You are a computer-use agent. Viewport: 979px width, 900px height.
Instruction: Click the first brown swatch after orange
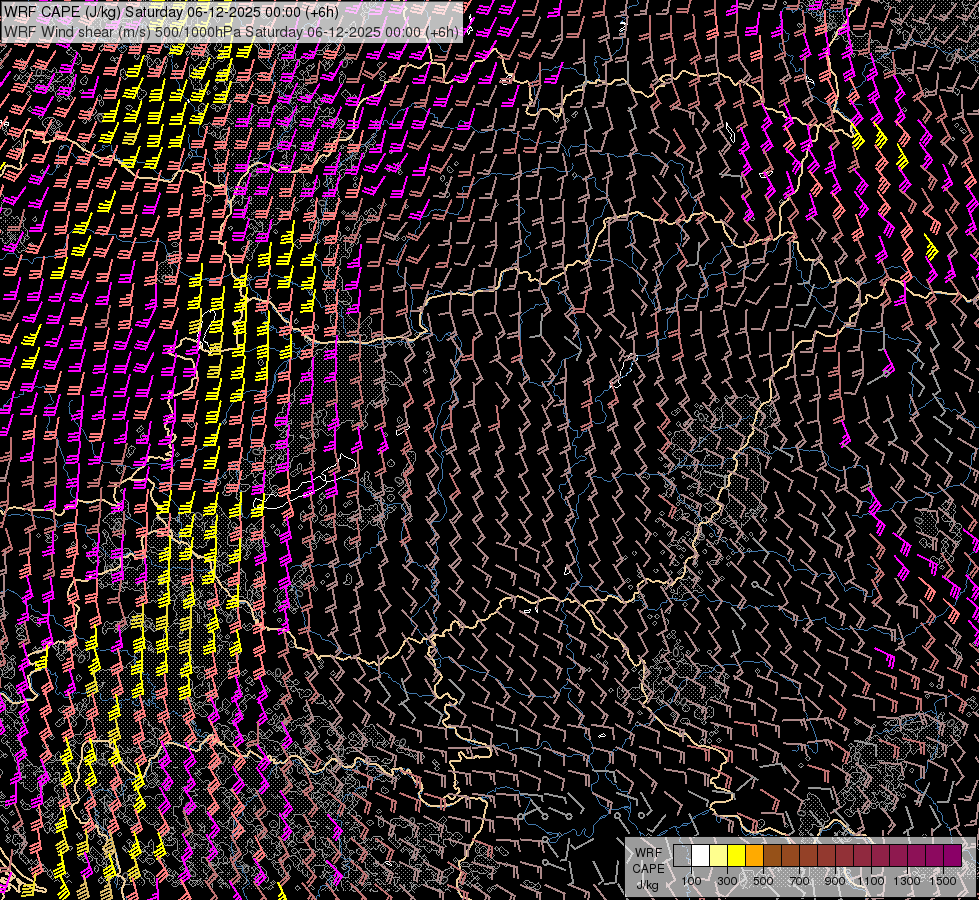(x=772, y=855)
